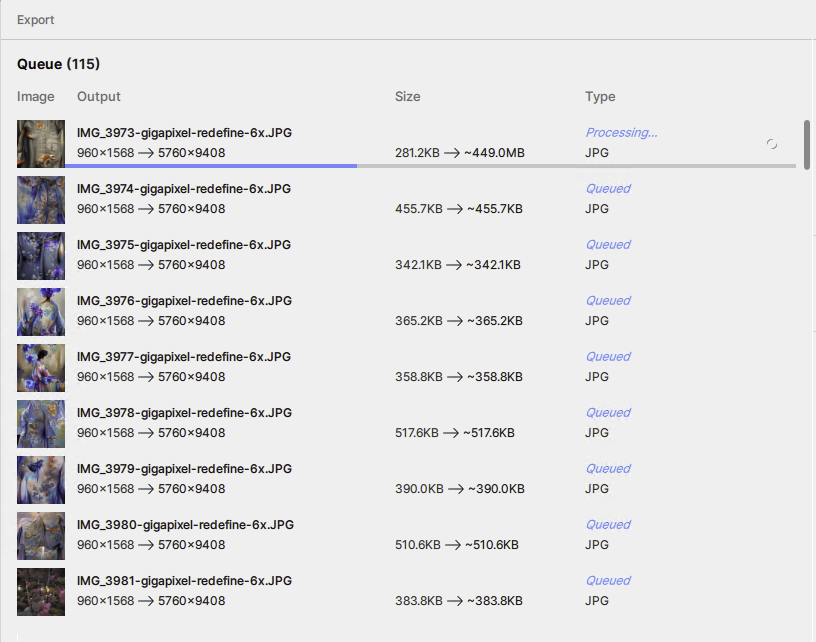Select file name IMG_3973-gigapixel-redefine-6x.JPG
816x642 pixels.
(x=184, y=133)
